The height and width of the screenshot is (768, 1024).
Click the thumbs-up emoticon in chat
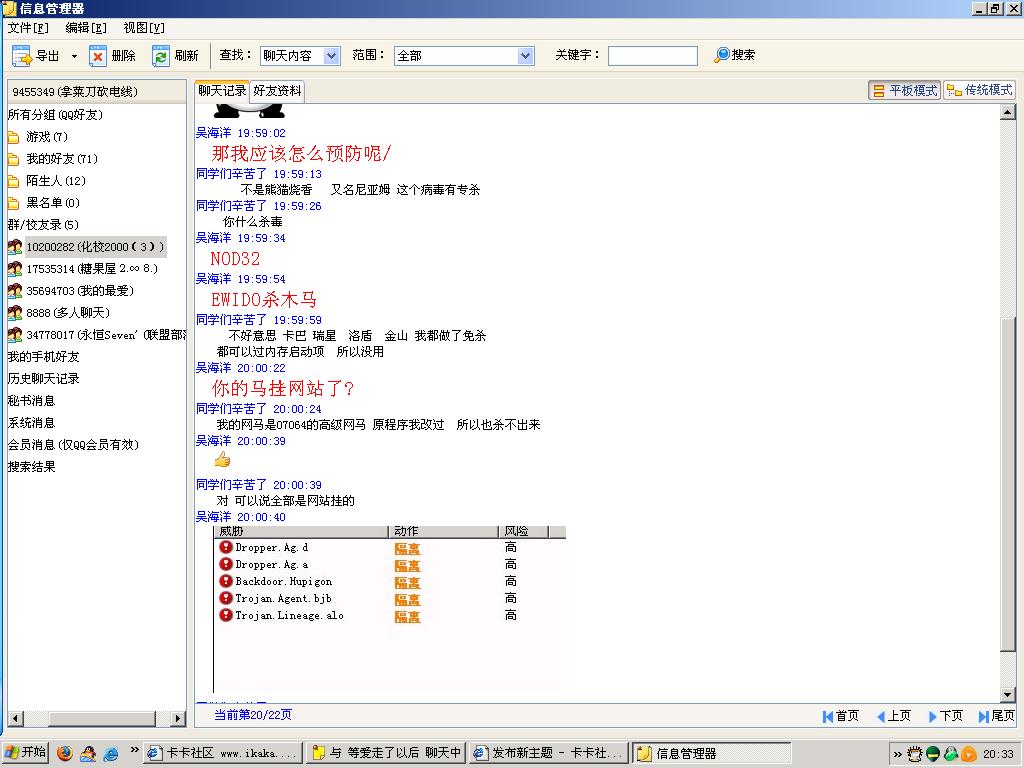(222, 460)
